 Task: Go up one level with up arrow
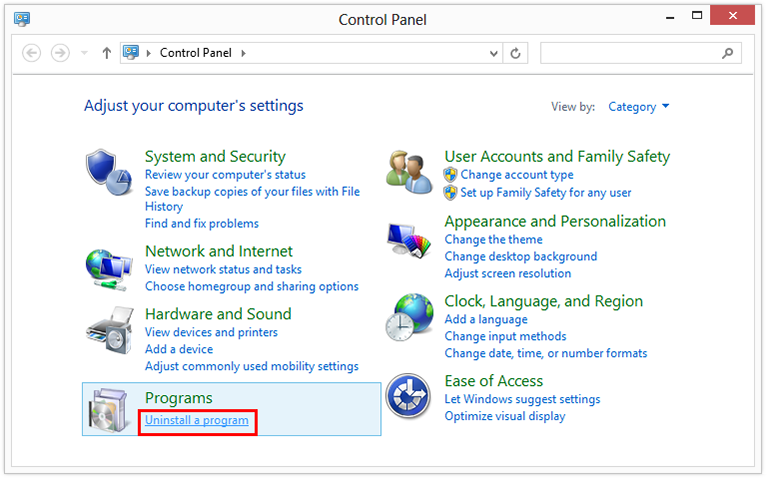(107, 53)
